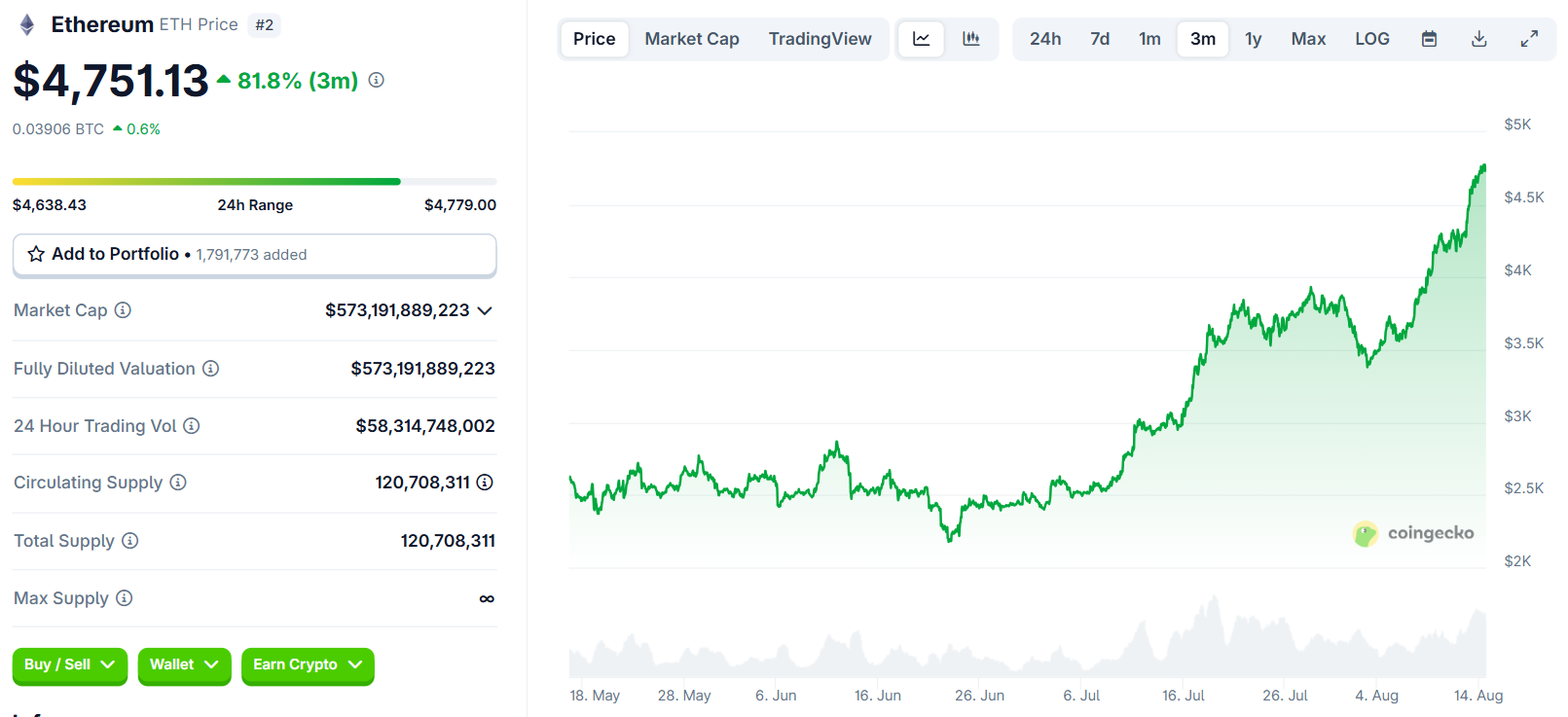The width and height of the screenshot is (1568, 717).
Task: Open Wallet dropdown
Action: point(184,665)
